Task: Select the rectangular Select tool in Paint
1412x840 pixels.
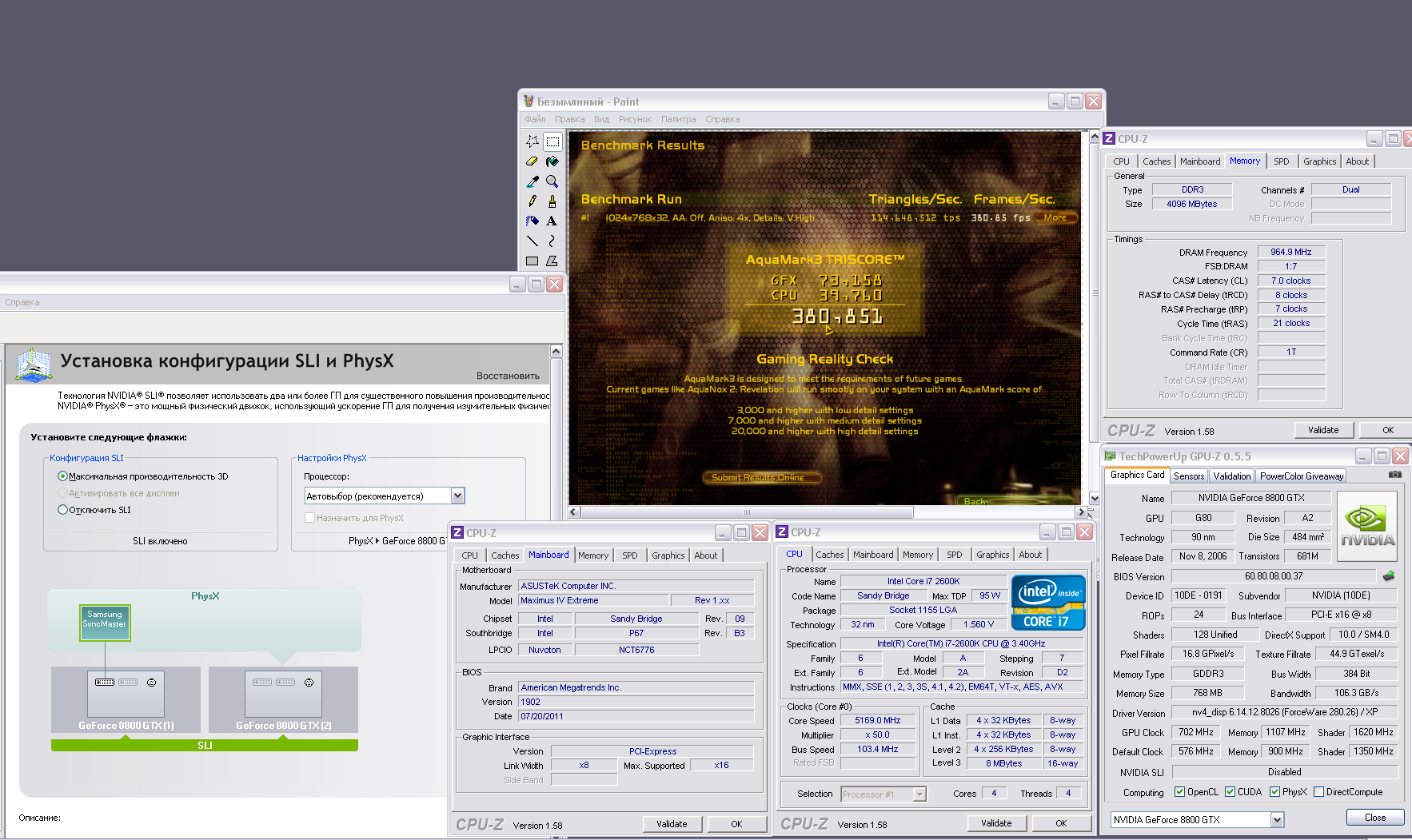Action: 552,141
